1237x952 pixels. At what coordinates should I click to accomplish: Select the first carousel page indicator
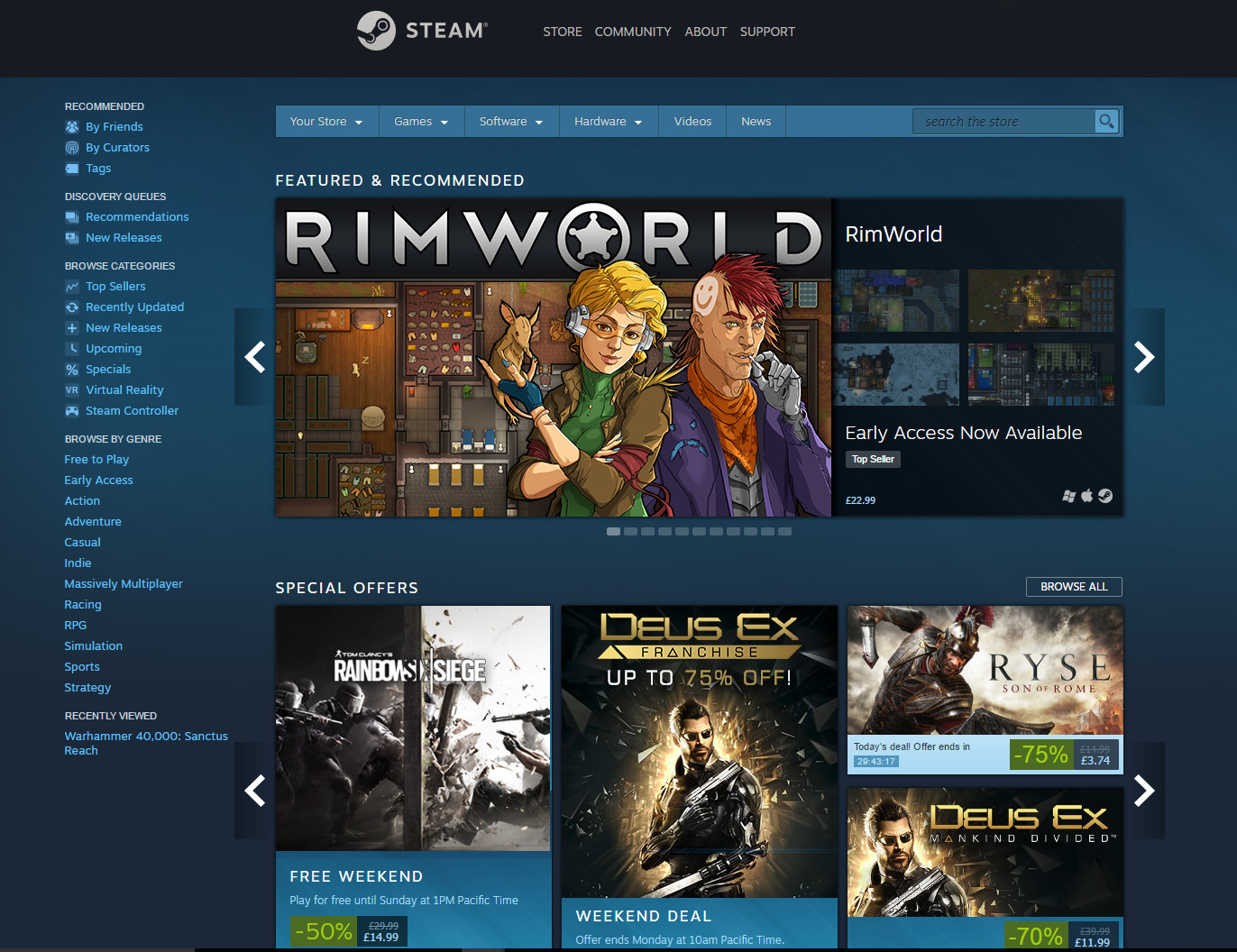click(613, 532)
